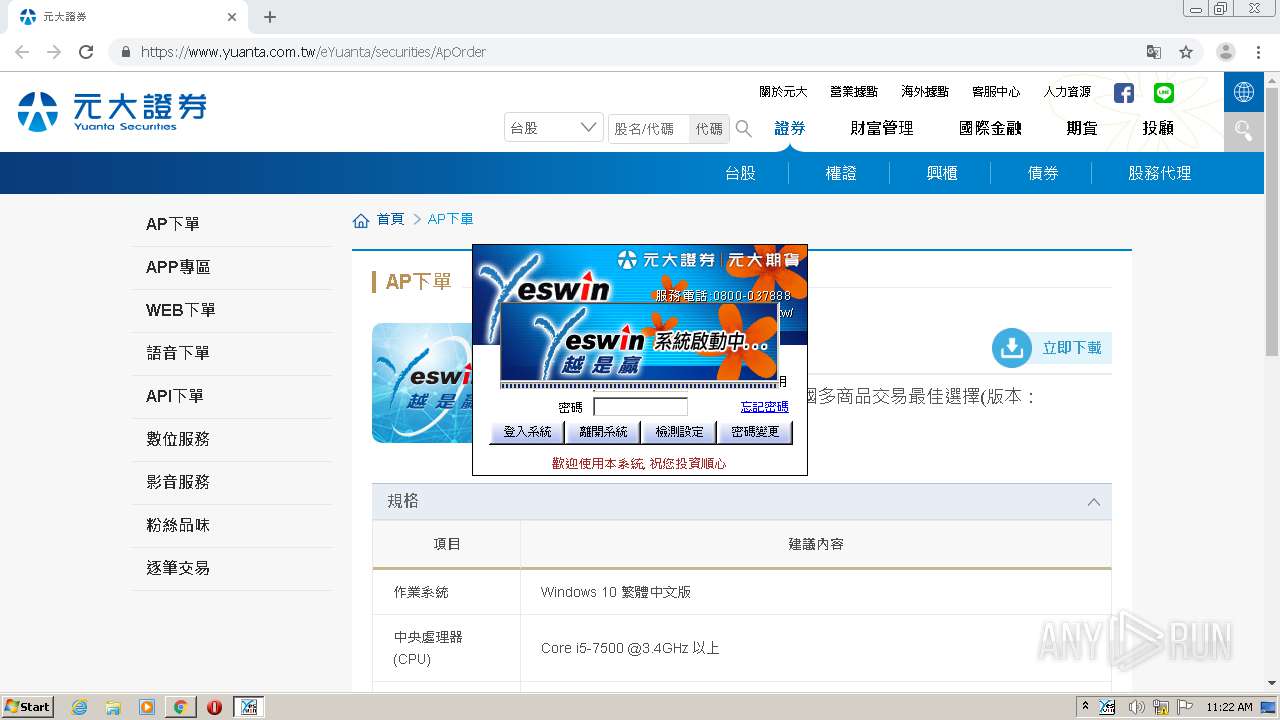Select AP下單 in the sidebar
This screenshot has height=720, width=1280.
tap(232, 224)
